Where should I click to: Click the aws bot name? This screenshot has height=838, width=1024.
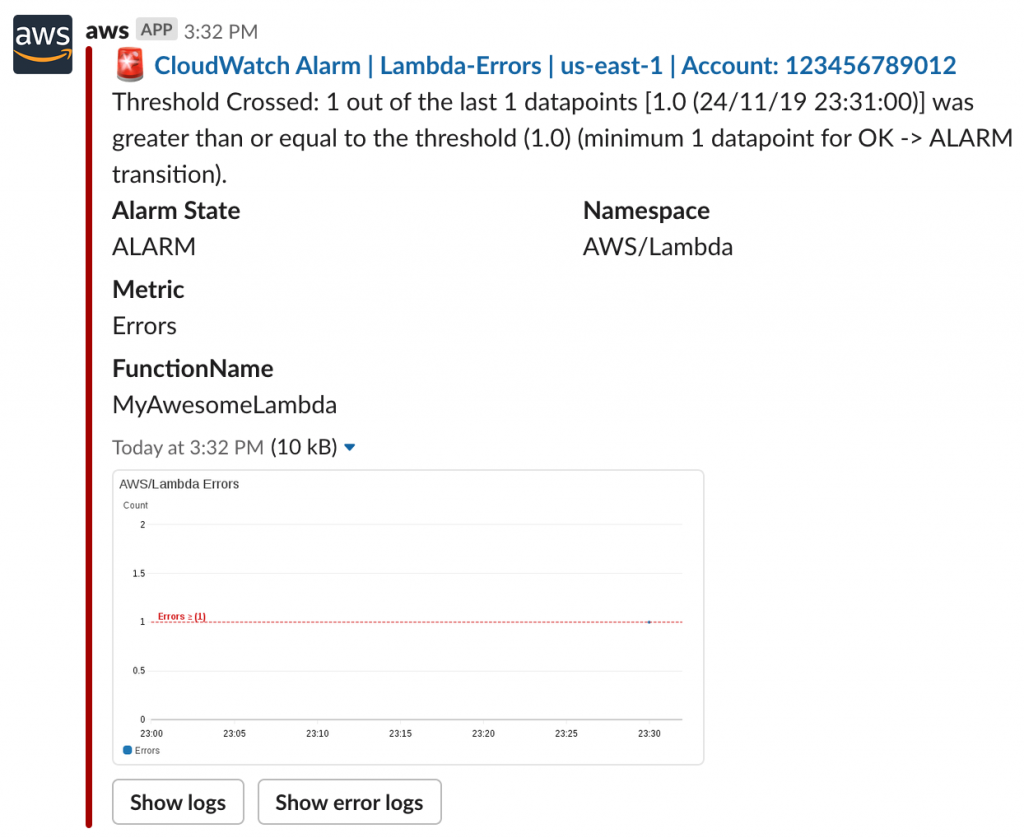click(x=106, y=30)
